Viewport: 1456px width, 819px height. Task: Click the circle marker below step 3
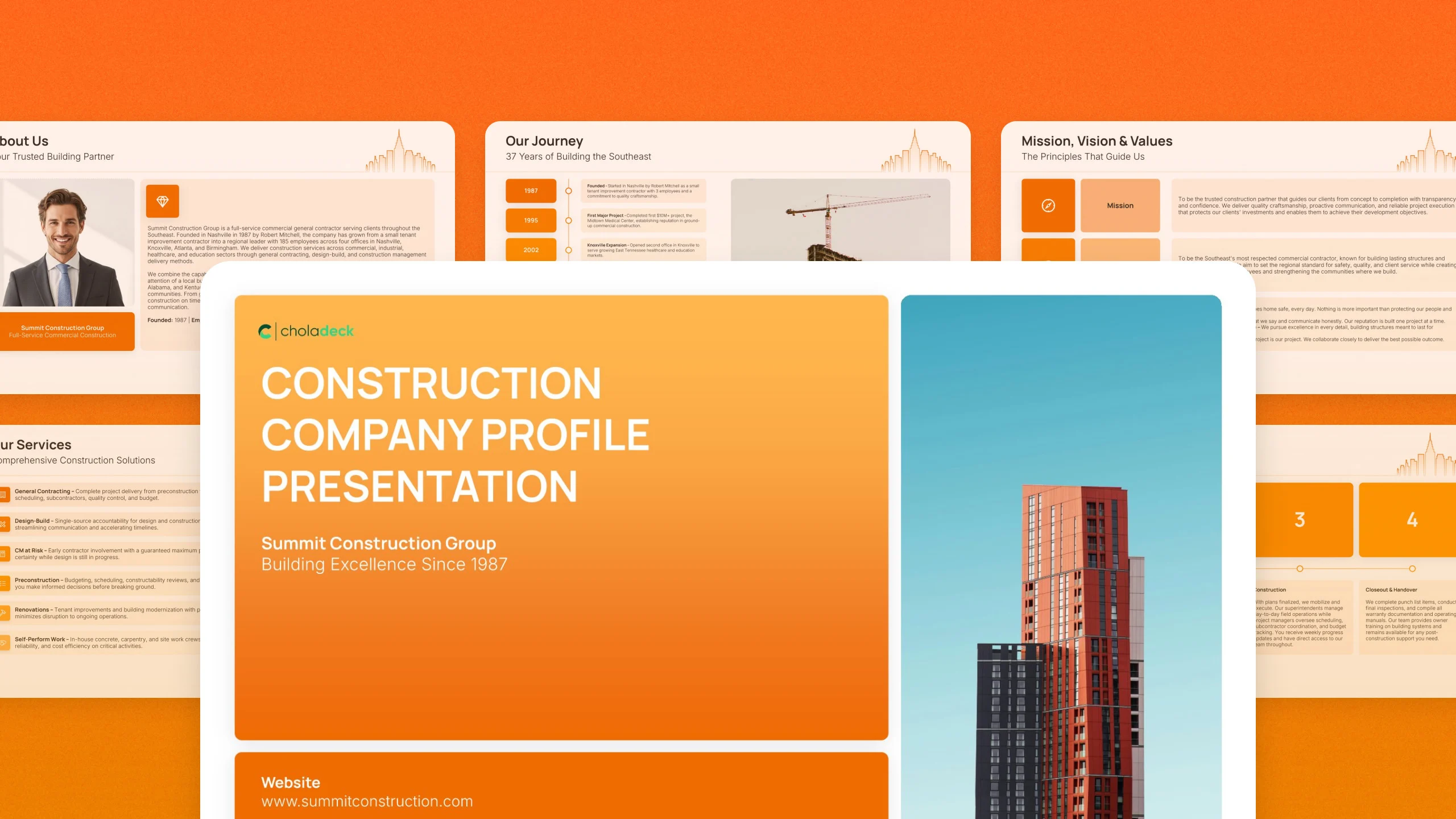(x=1300, y=569)
